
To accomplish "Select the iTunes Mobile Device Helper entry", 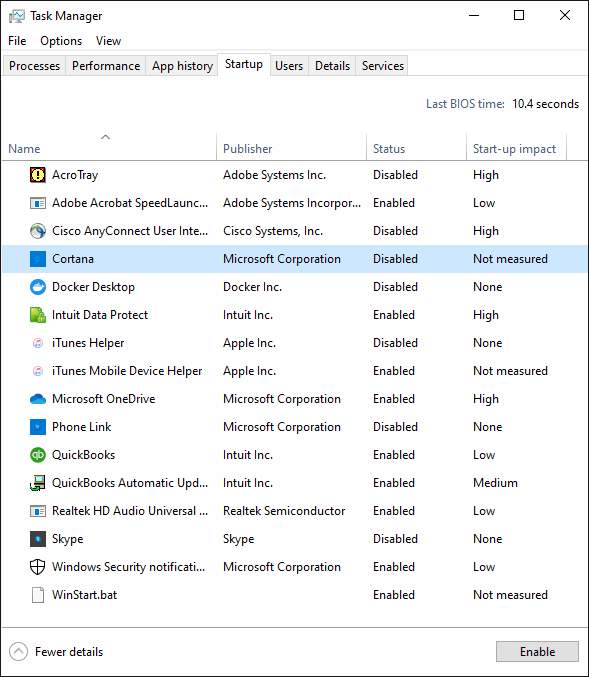I will (x=127, y=371).
